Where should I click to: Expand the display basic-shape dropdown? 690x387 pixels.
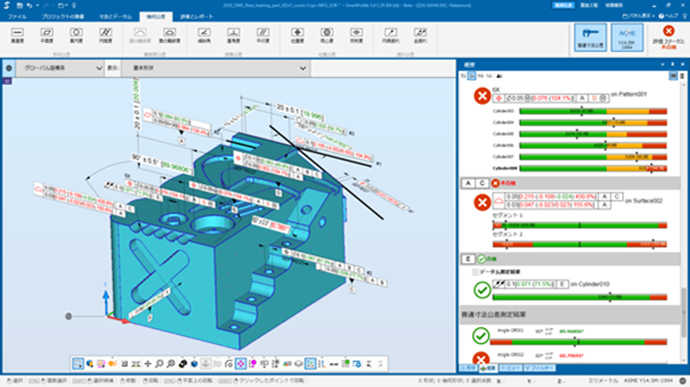[x=216, y=68]
